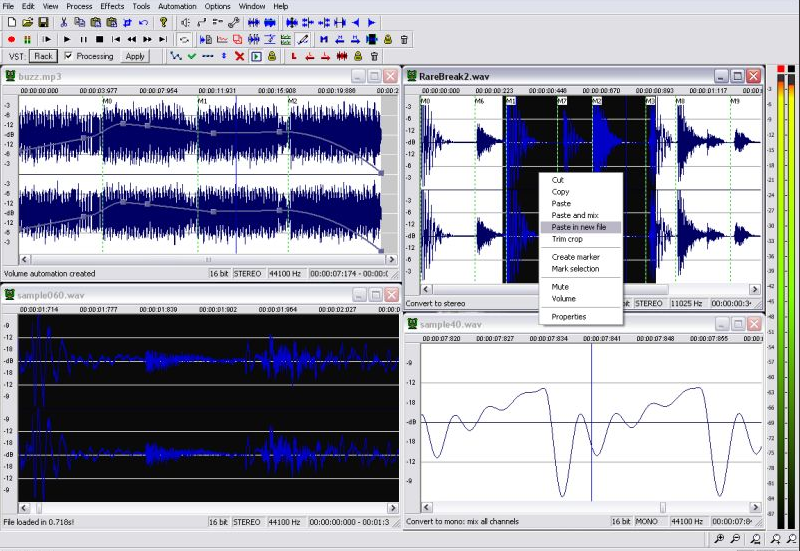
Task: Select Mark selection in the context menu
Action: [581, 268]
